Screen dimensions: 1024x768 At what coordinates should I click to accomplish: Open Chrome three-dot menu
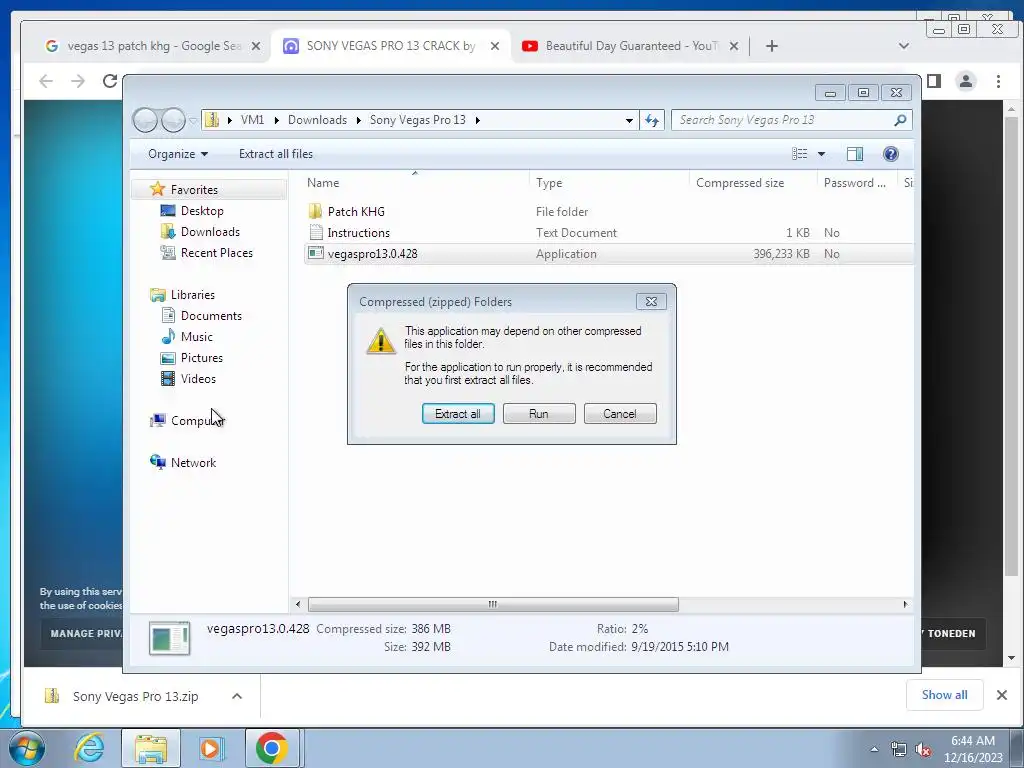pos(998,81)
